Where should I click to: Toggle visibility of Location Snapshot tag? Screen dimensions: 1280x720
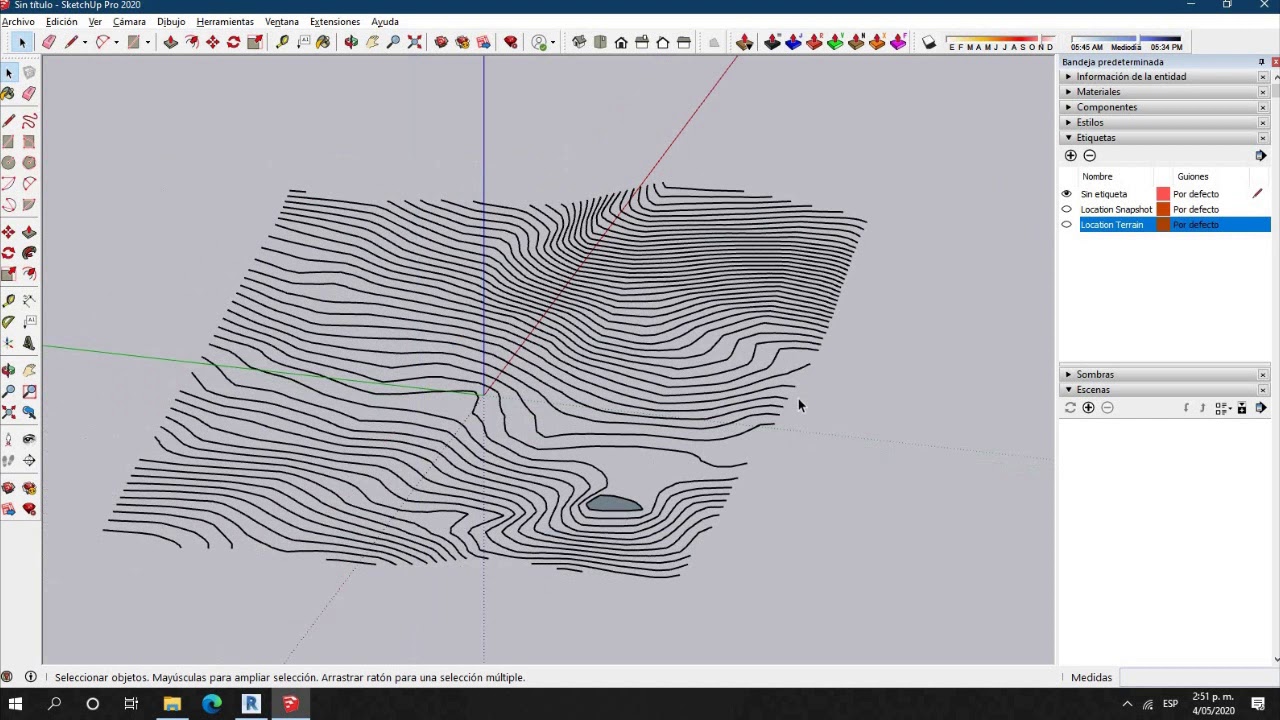tap(1066, 209)
